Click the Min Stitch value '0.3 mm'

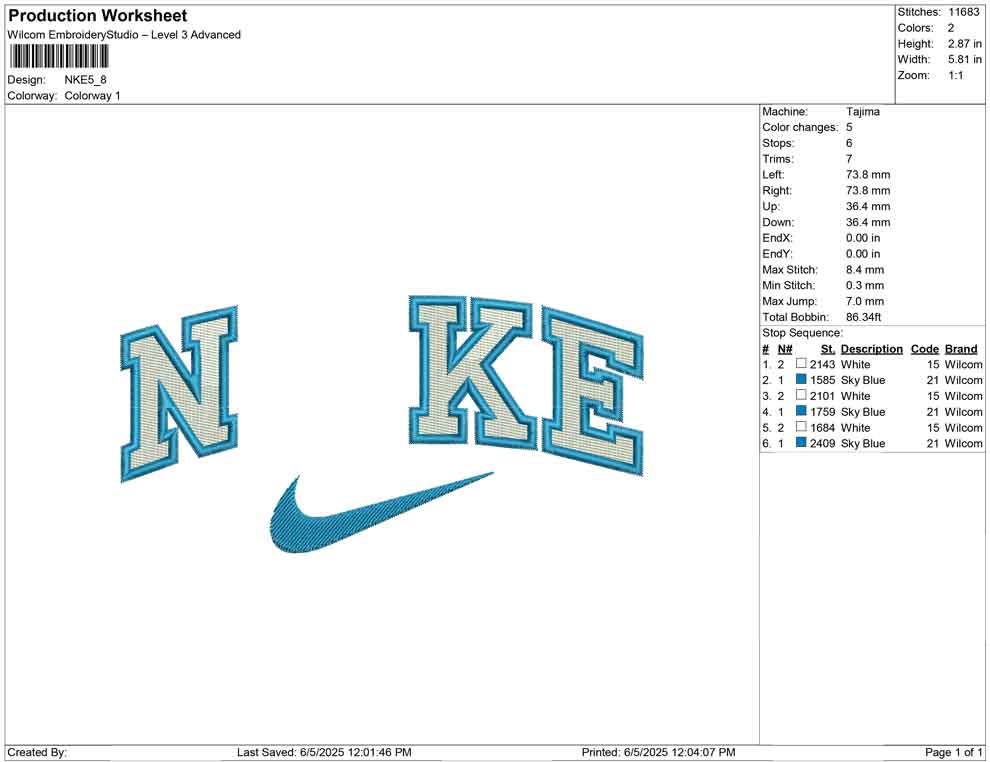(x=865, y=285)
